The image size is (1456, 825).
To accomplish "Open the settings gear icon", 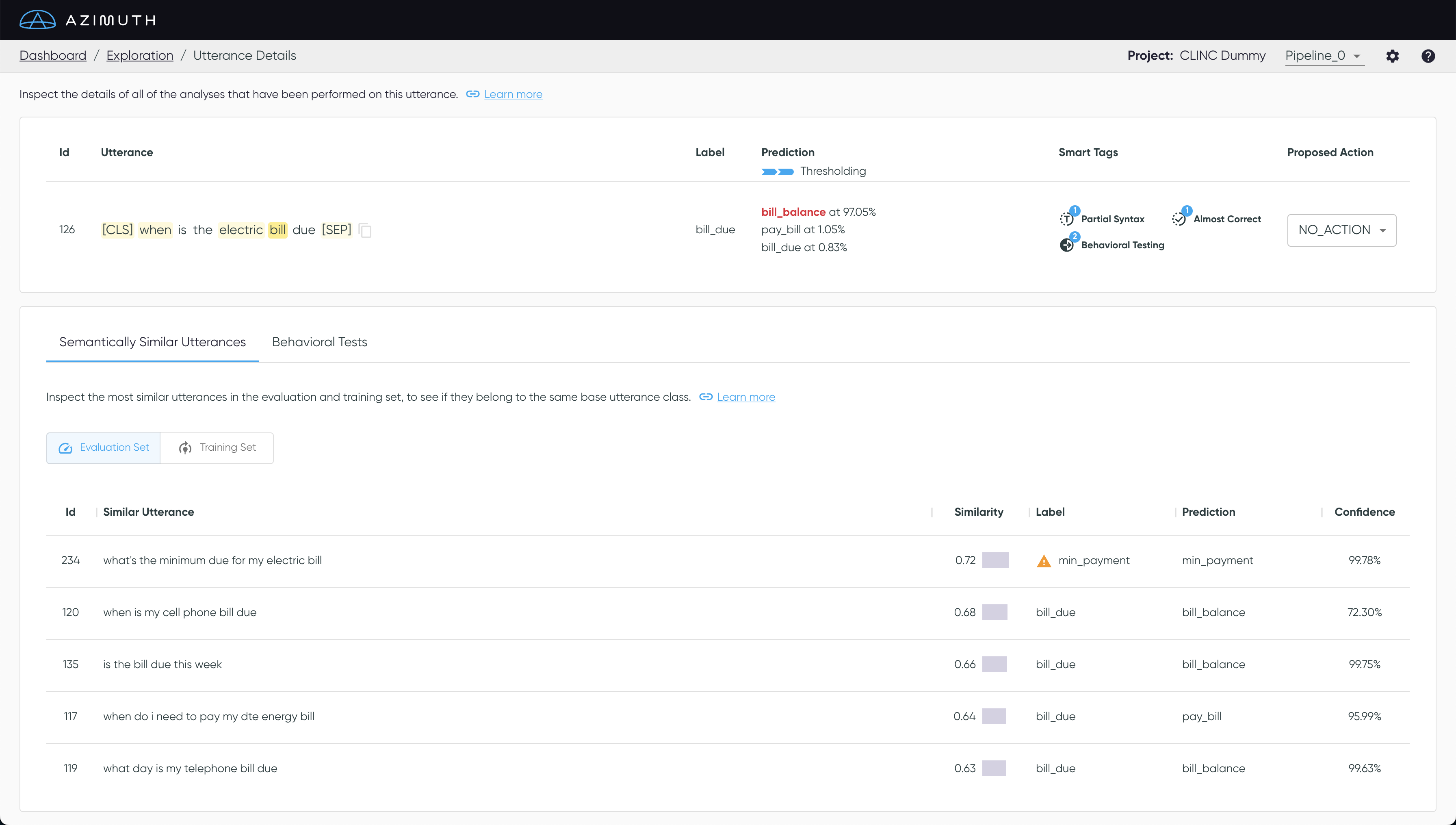I will pos(1392,56).
